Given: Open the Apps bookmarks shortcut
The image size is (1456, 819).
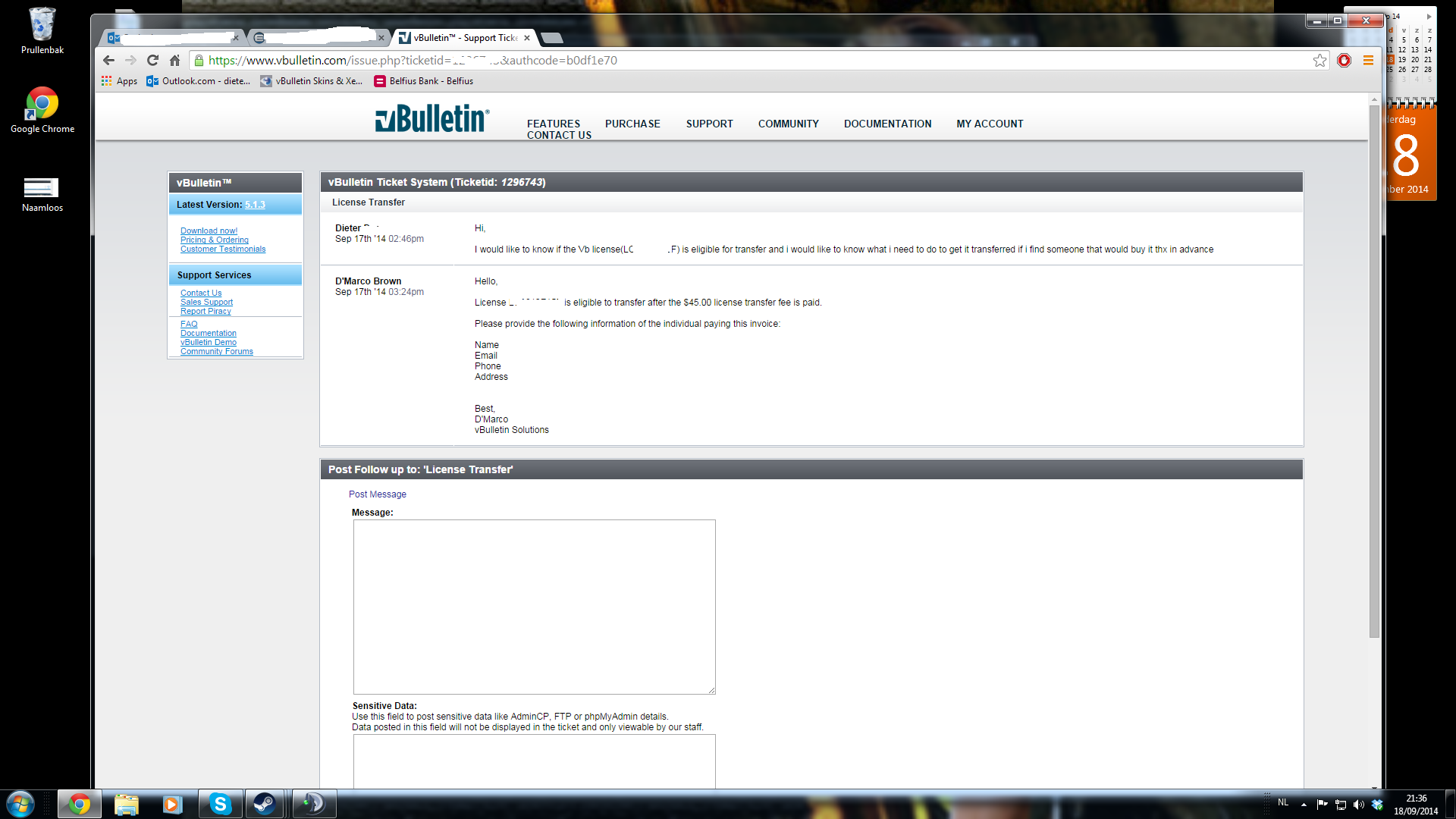Looking at the screenshot, I should point(119,81).
